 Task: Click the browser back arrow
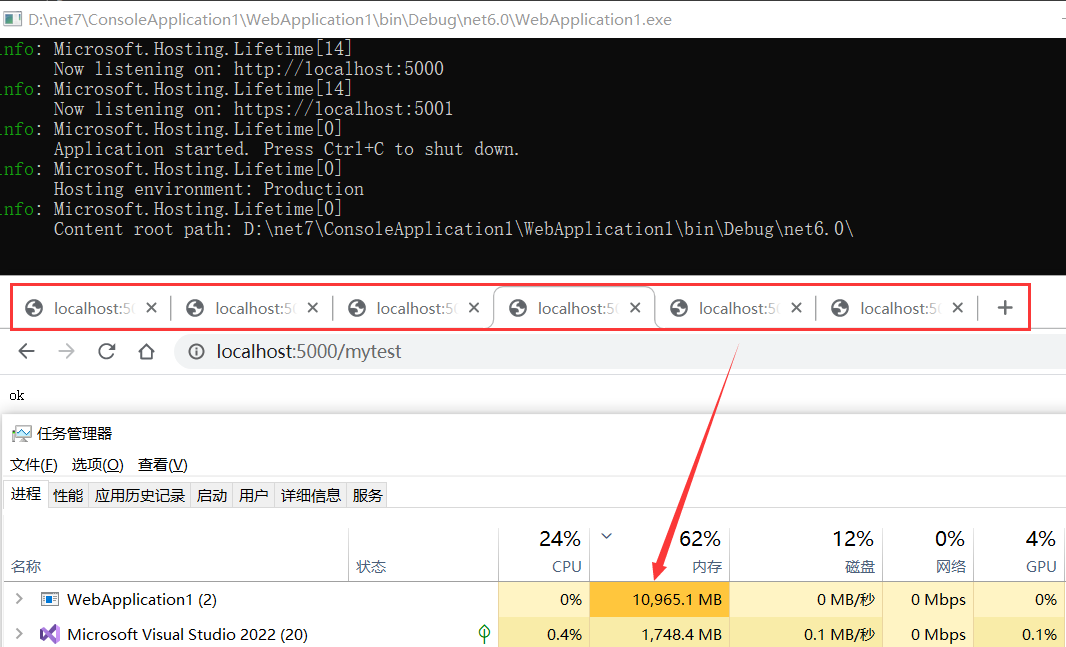pos(27,351)
